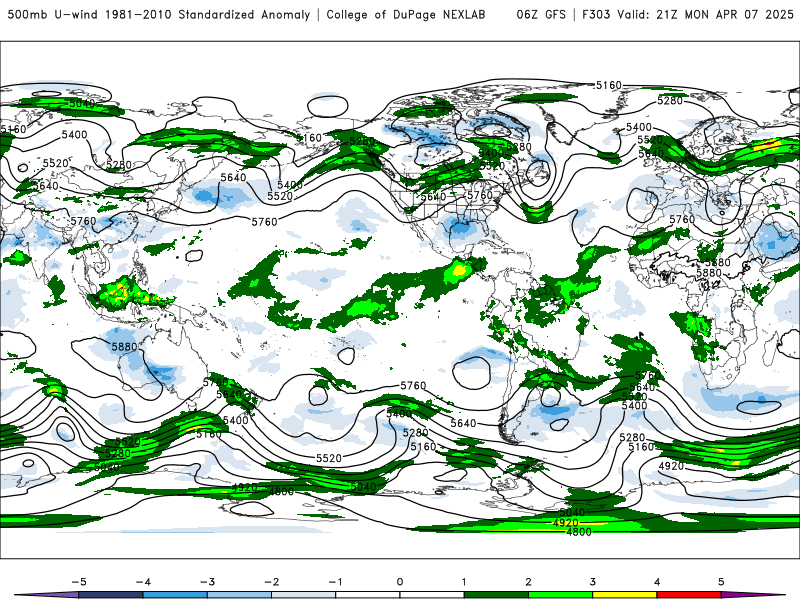Click the "5880" contour label over Australia

124,347
